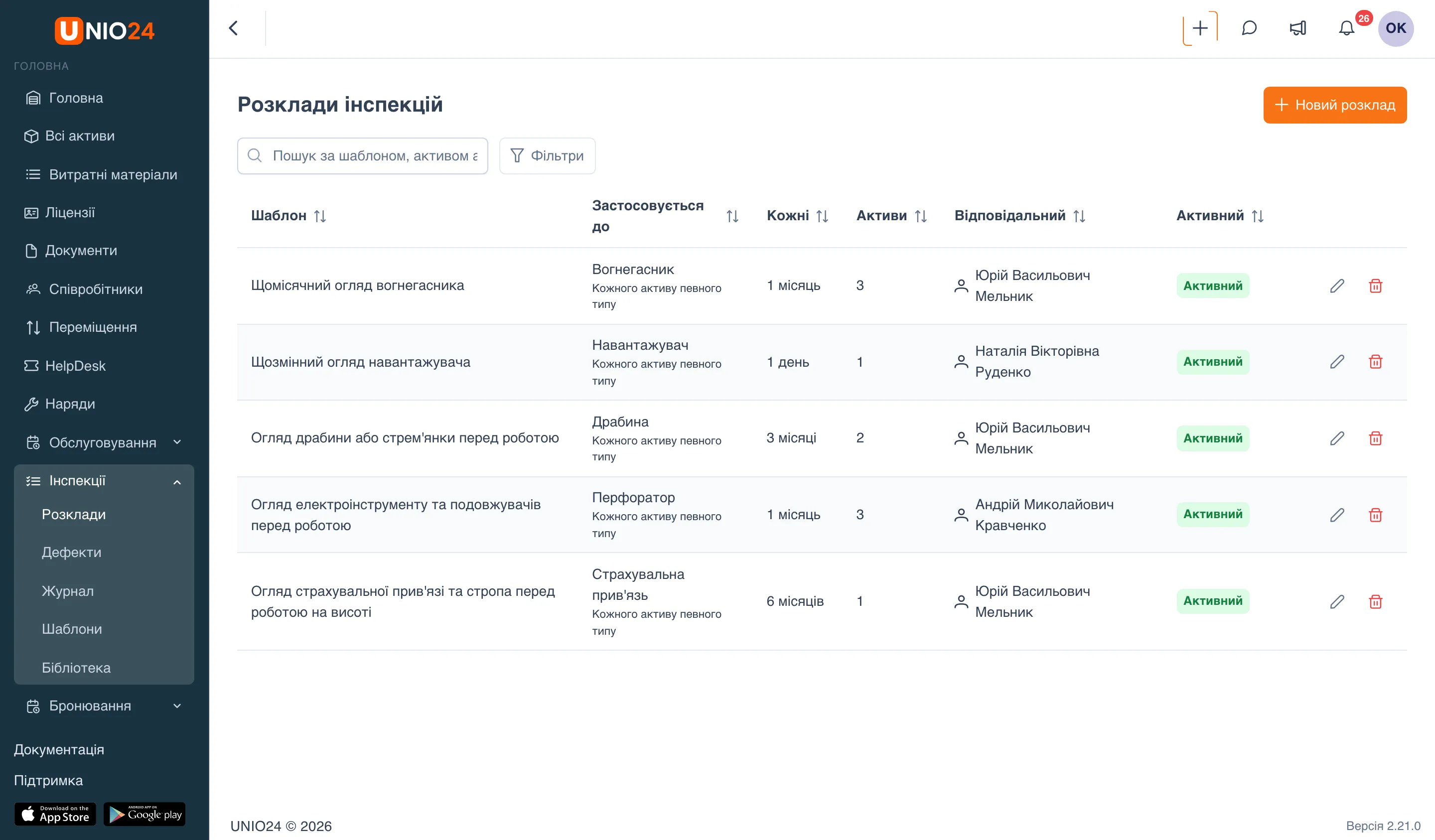Delete the Огляд страхувальної прив'язі schedule

(x=1375, y=601)
